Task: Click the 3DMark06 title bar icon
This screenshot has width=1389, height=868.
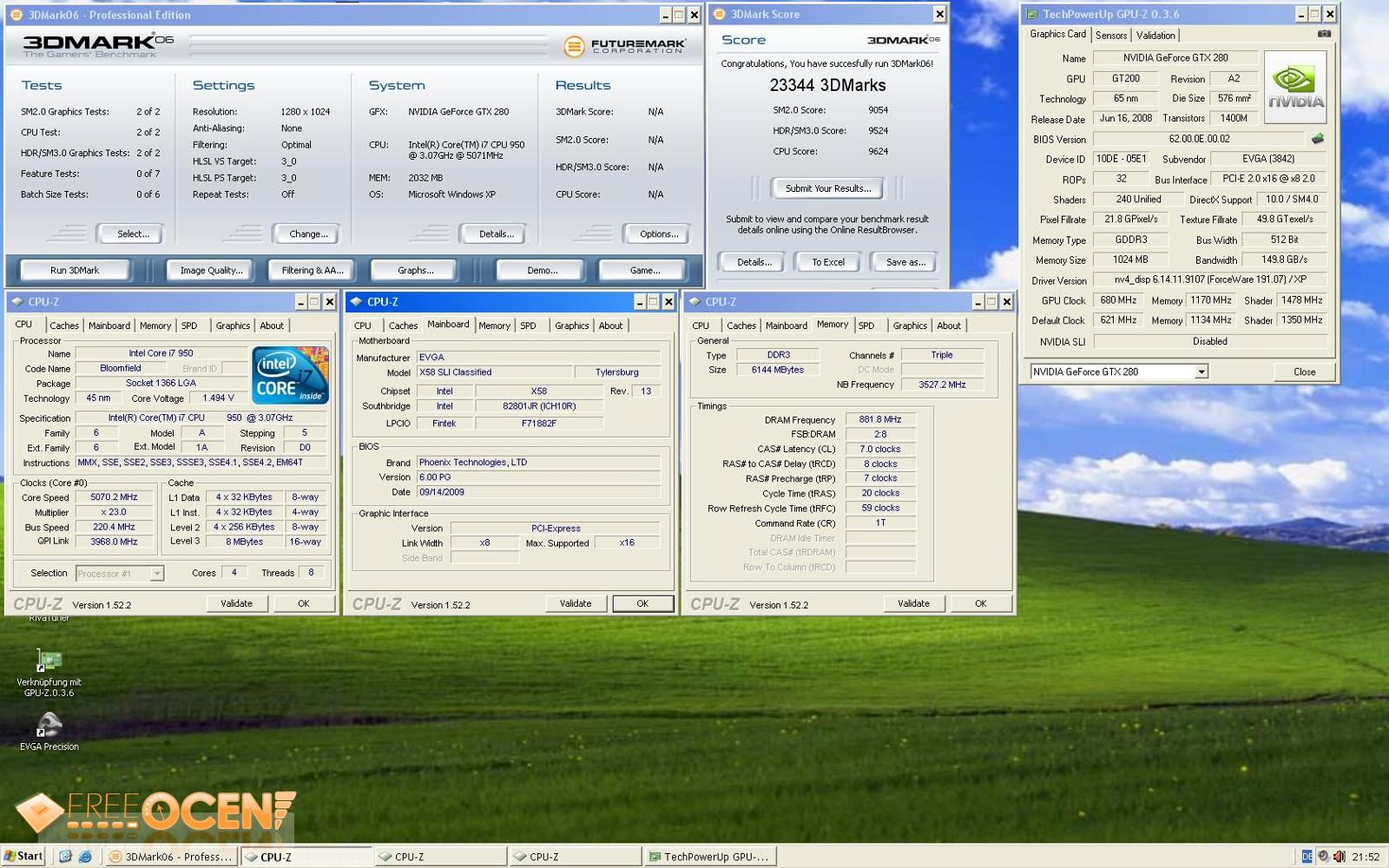Action: (x=16, y=15)
